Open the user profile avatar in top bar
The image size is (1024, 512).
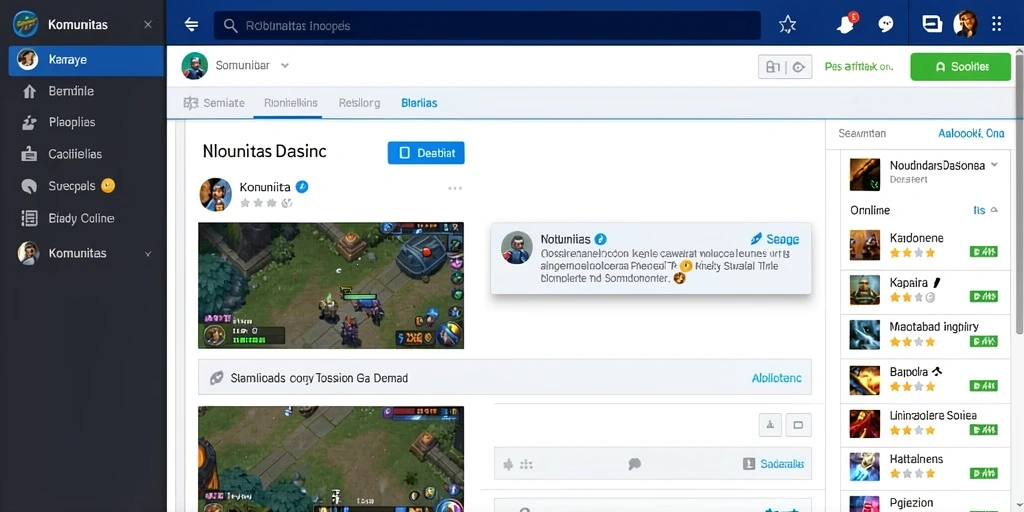(965, 24)
